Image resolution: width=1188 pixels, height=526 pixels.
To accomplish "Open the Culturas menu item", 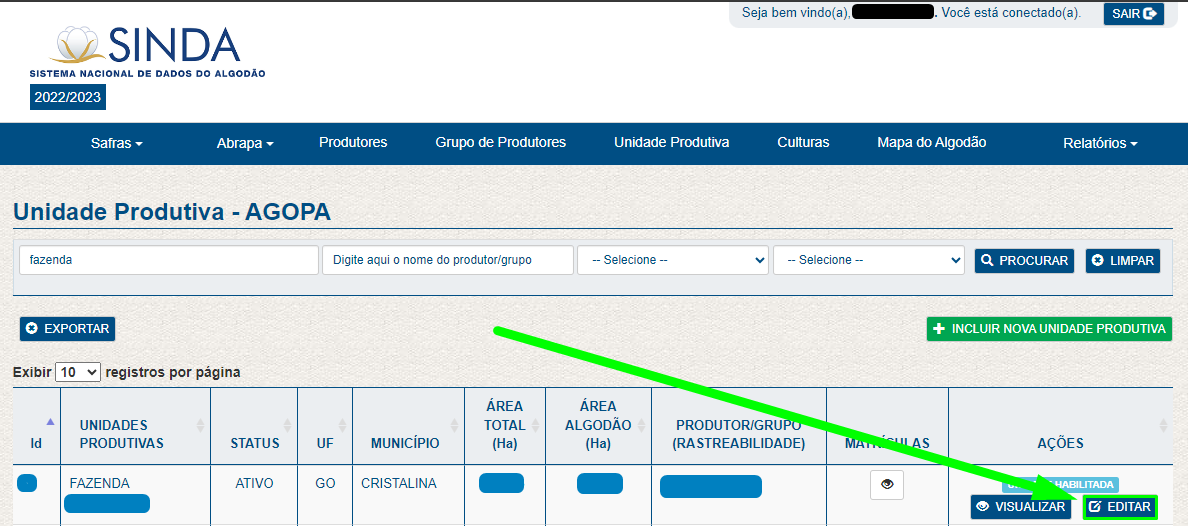I will (803, 142).
